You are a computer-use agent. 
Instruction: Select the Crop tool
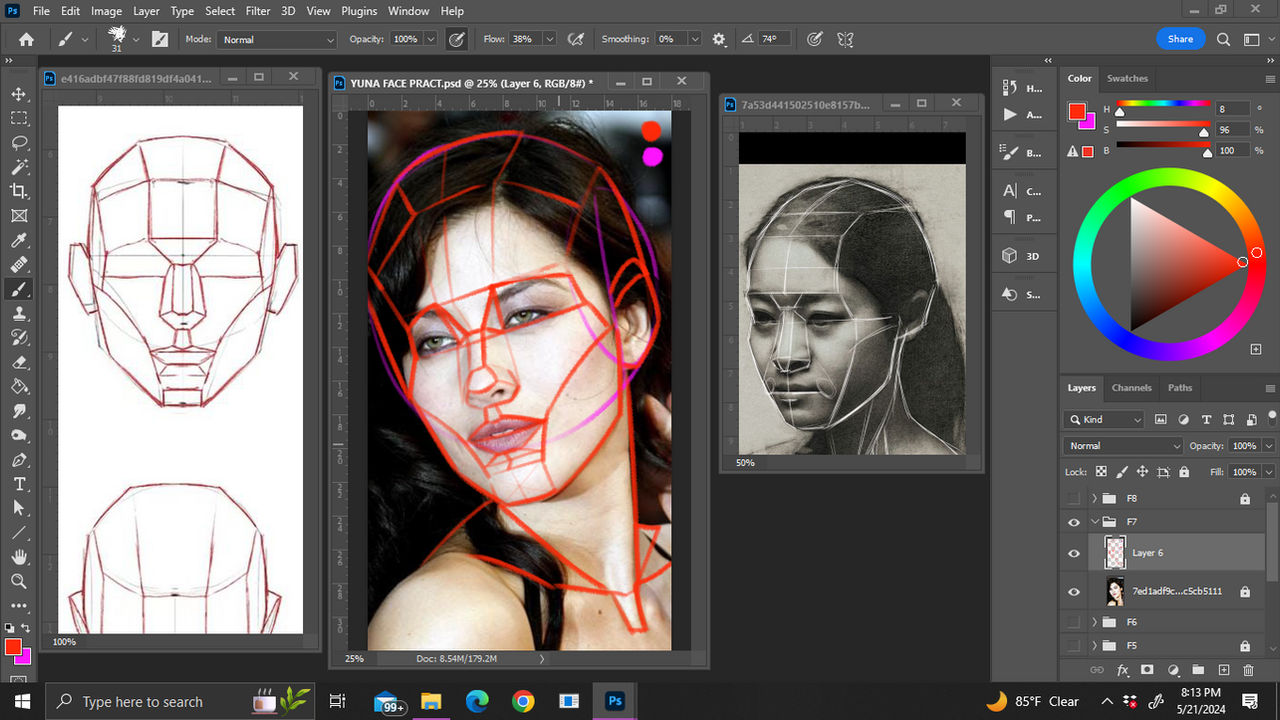point(19,191)
